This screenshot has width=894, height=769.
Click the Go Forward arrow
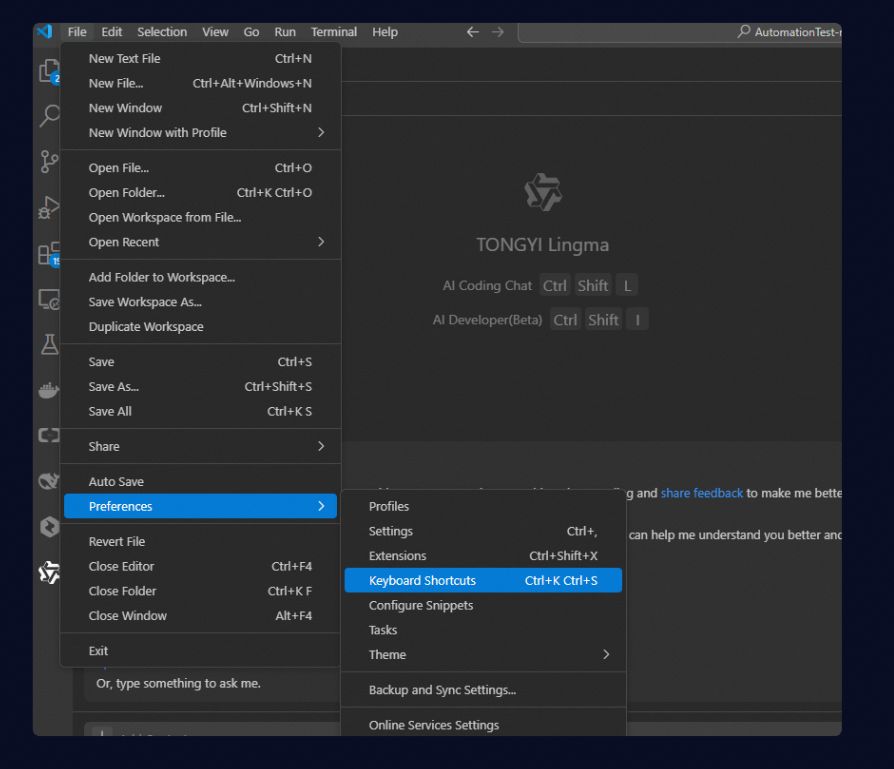pyautogui.click(x=498, y=32)
